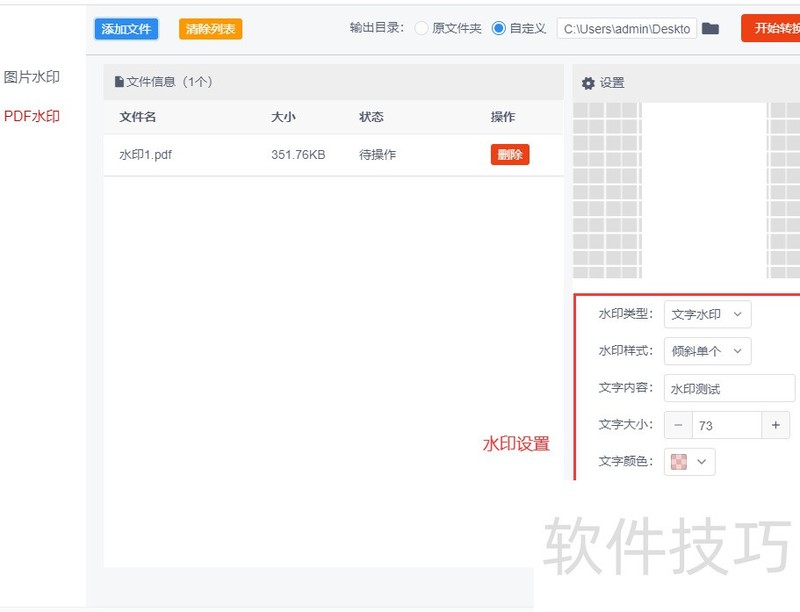Screen dimensions: 800x612
Task: Expand the 水印样式 dropdown
Action: coord(707,351)
